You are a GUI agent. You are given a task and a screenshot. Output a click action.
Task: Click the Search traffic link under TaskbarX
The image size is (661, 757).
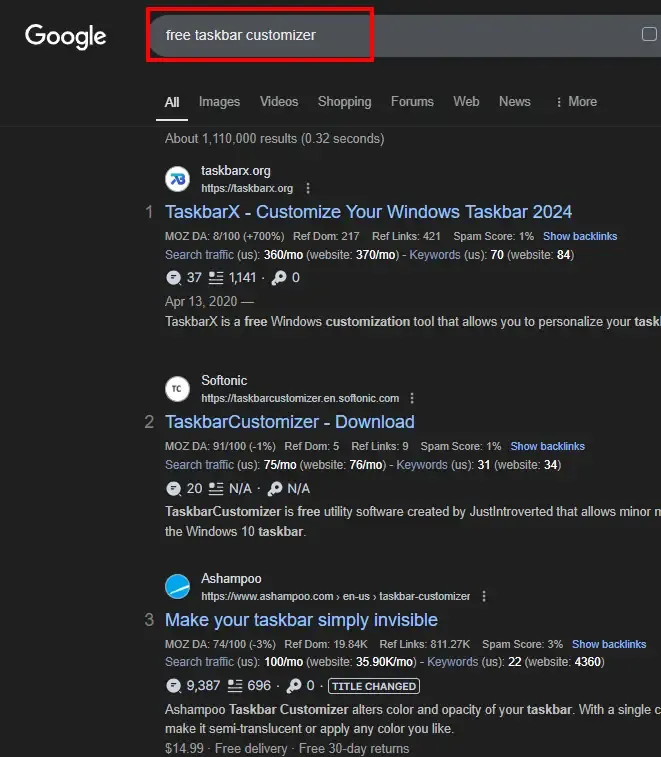click(x=199, y=254)
